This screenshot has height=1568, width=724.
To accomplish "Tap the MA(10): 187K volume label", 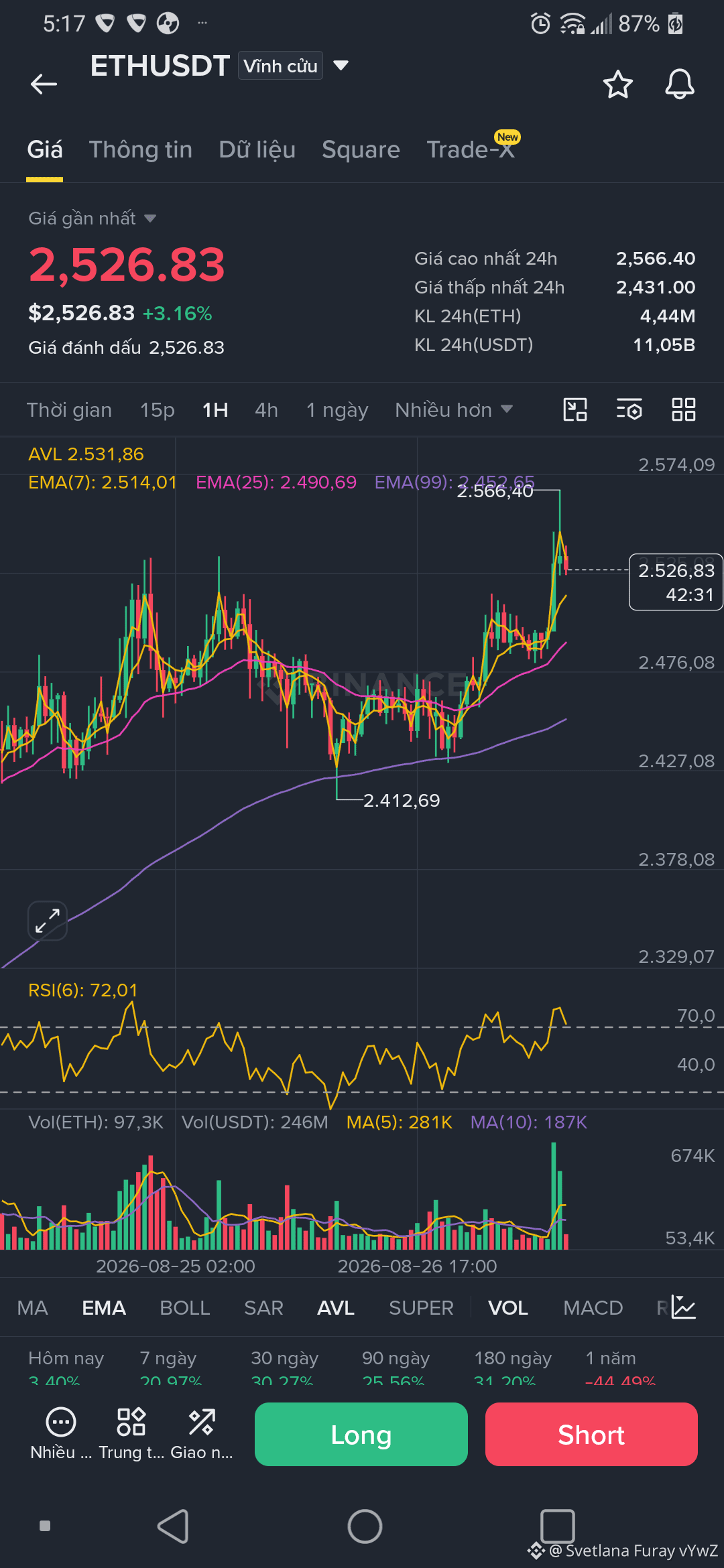I will (529, 1122).
